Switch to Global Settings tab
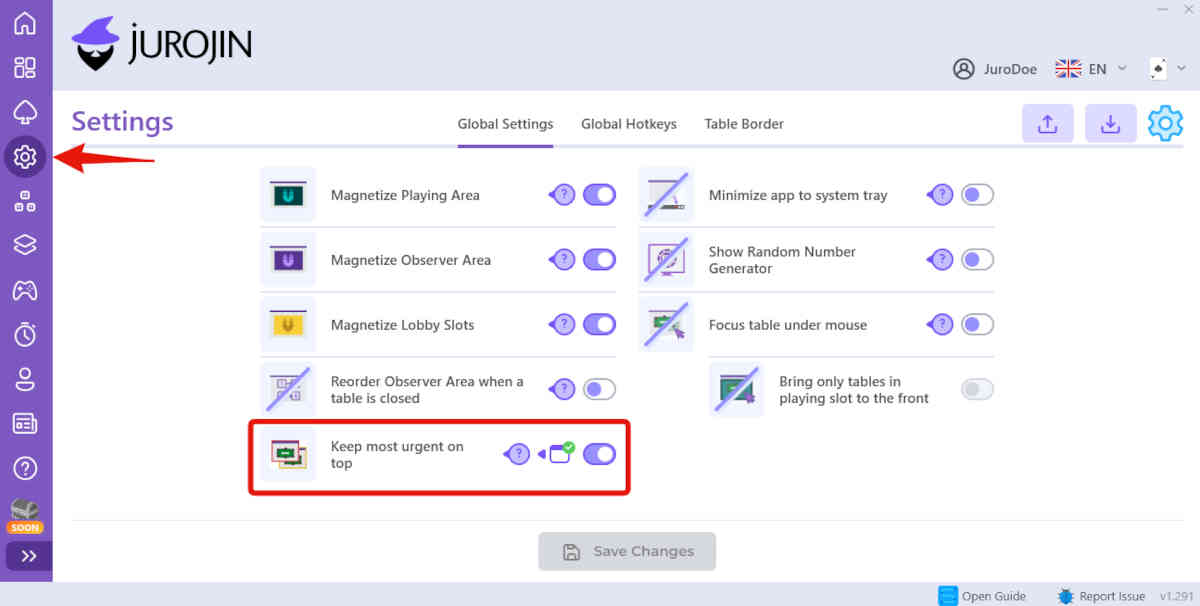 [505, 124]
